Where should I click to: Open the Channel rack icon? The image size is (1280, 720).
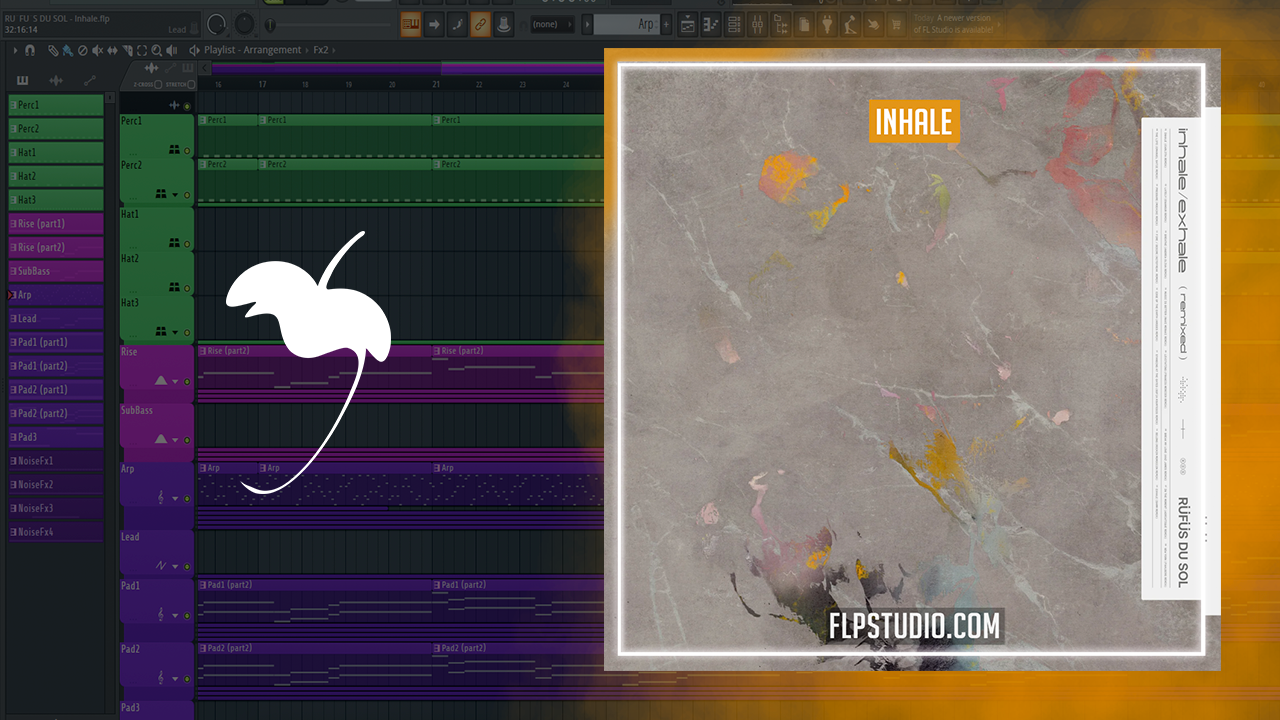[734, 24]
